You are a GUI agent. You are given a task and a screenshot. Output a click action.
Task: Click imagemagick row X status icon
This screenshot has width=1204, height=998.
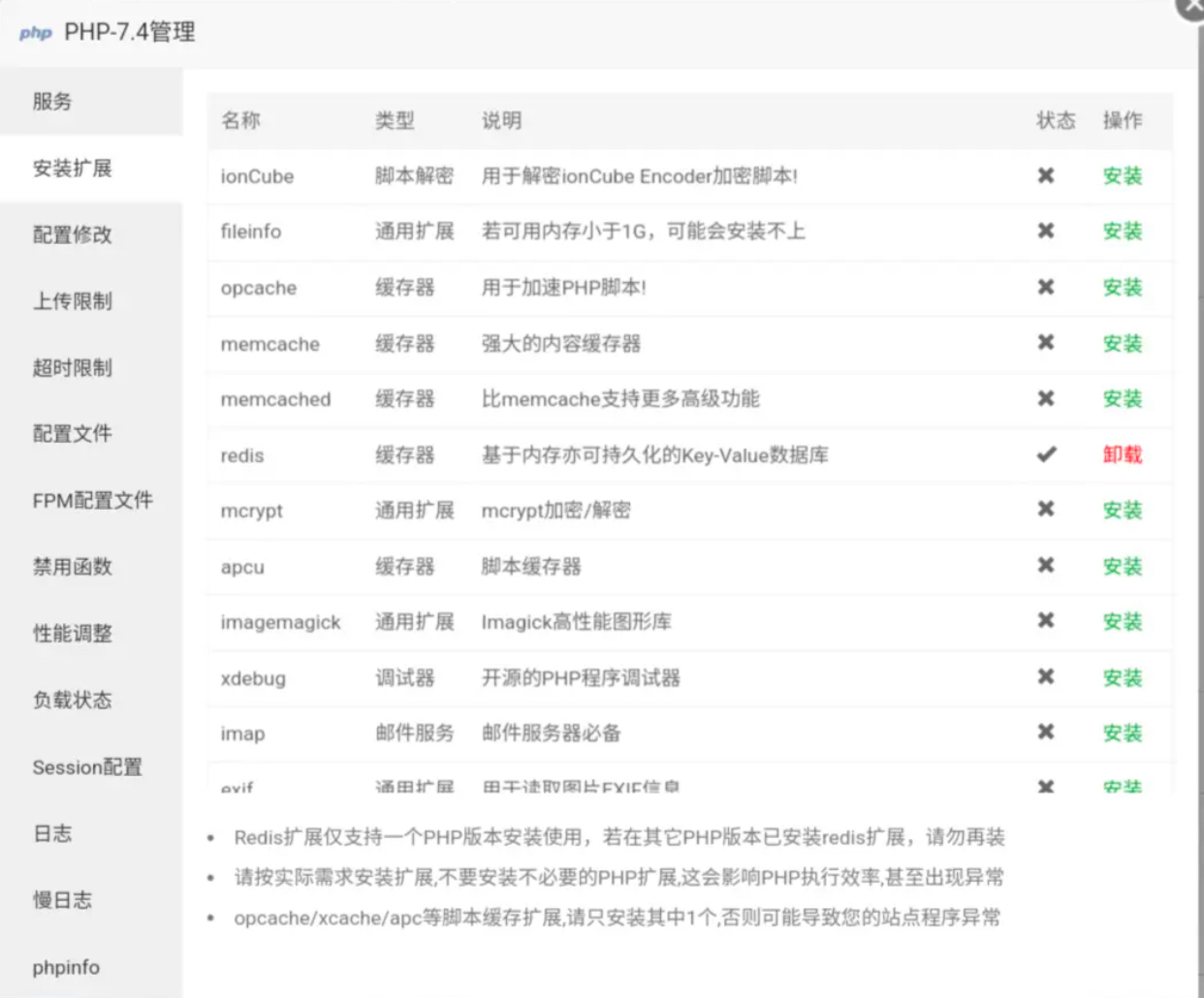[1046, 620]
